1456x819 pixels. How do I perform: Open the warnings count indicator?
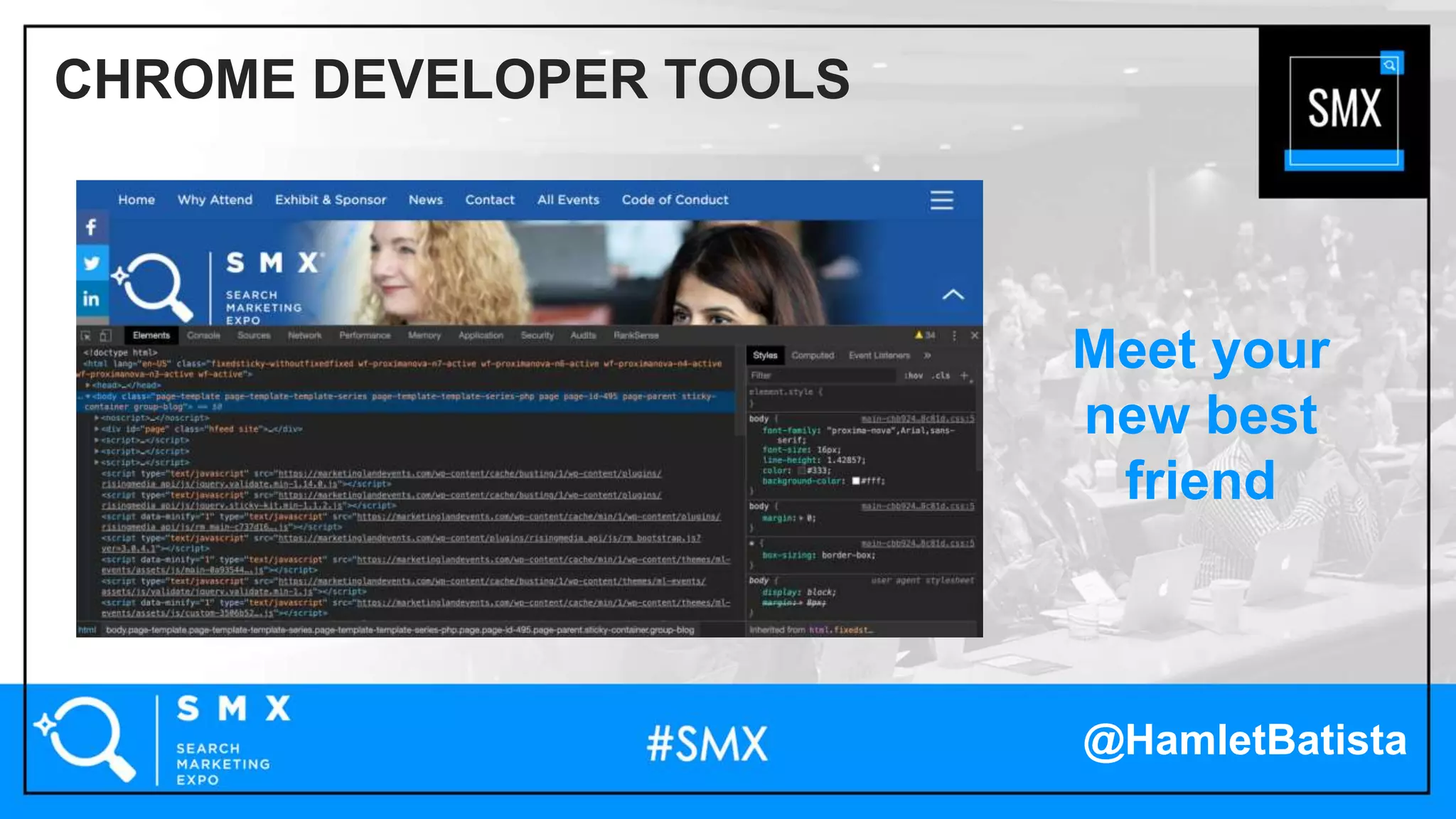click(925, 335)
